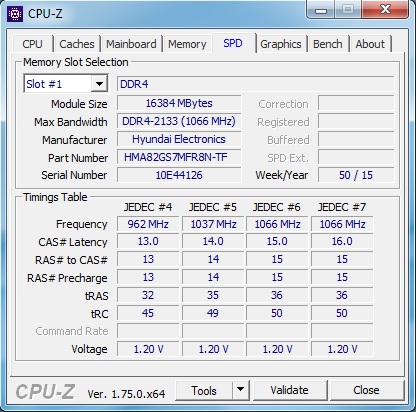Viewport: 416px width, 412px height.
Task: Click the empty Buffered field
Action: (x=356, y=139)
